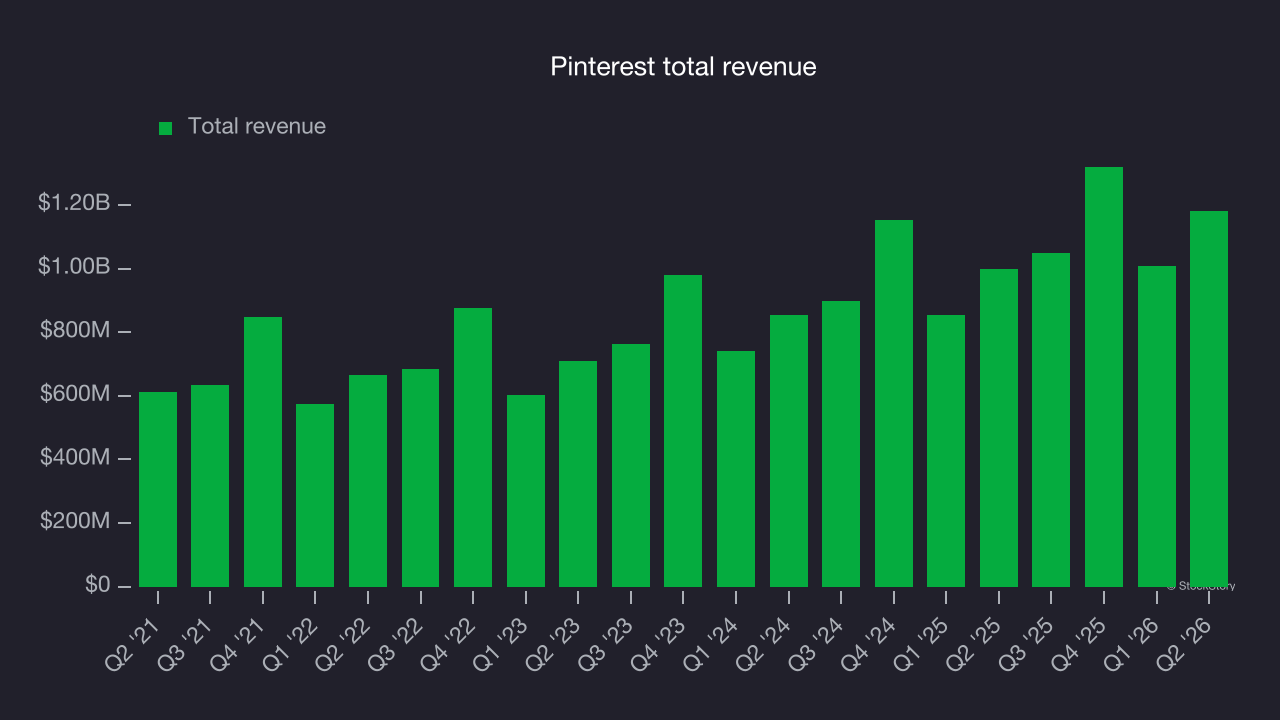1280x720 pixels.
Task: Select the Q1 '26 revenue bar
Action: [x=1157, y=426]
